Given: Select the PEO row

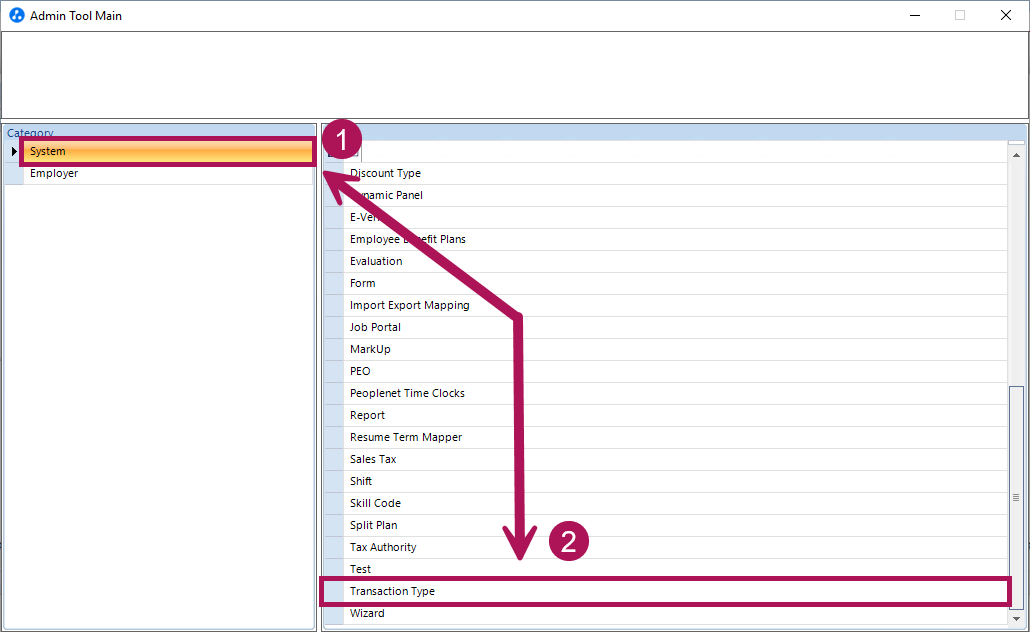Looking at the screenshot, I should (675, 371).
